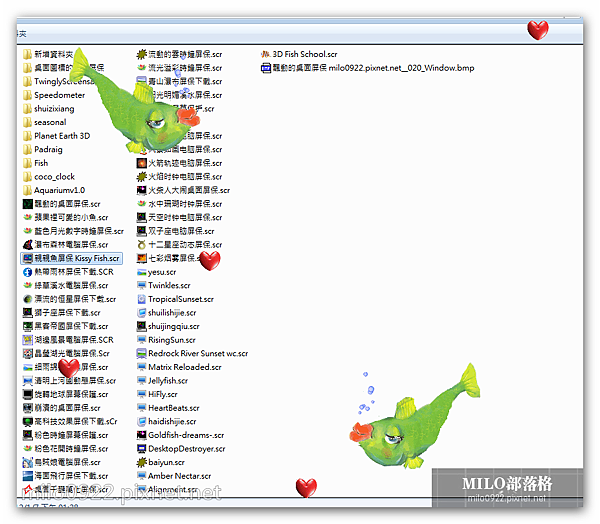This screenshot has height=524, width=600.
Task: Select the file named RisingSun.scr
Action: [172, 340]
